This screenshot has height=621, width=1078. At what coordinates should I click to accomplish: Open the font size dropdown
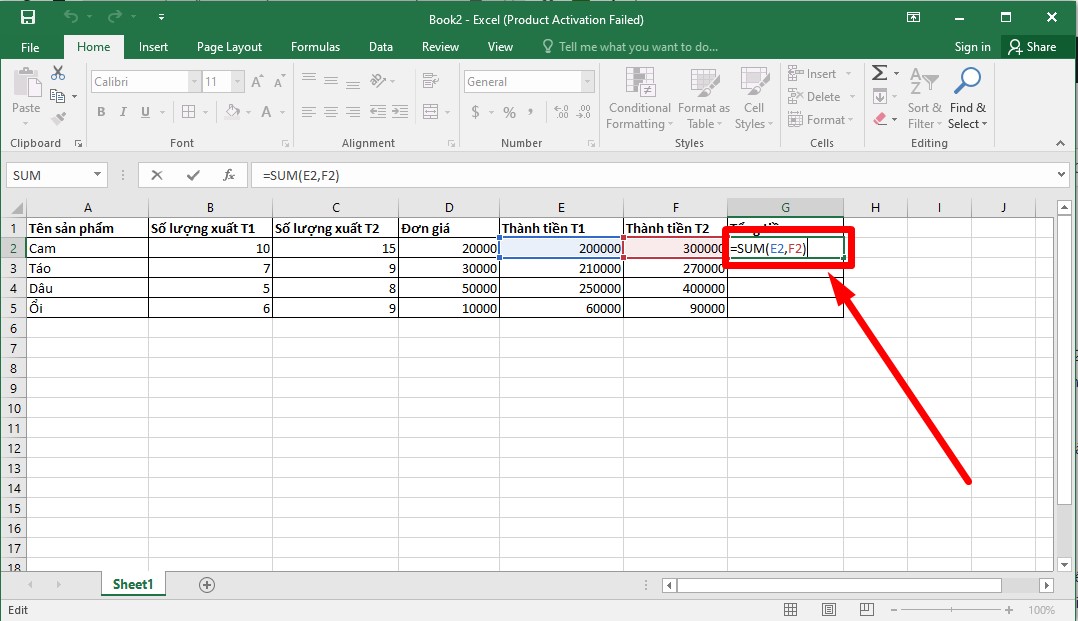pyautogui.click(x=236, y=81)
